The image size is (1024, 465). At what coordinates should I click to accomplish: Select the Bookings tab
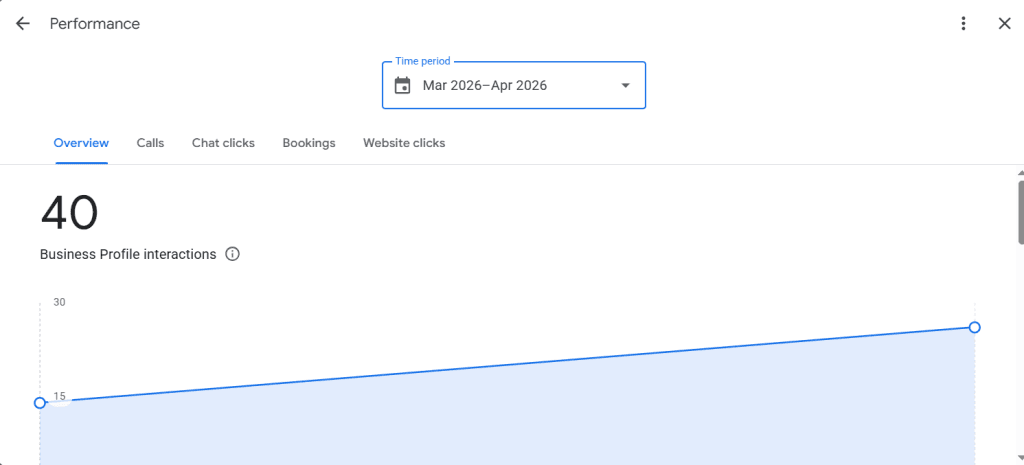coord(309,143)
